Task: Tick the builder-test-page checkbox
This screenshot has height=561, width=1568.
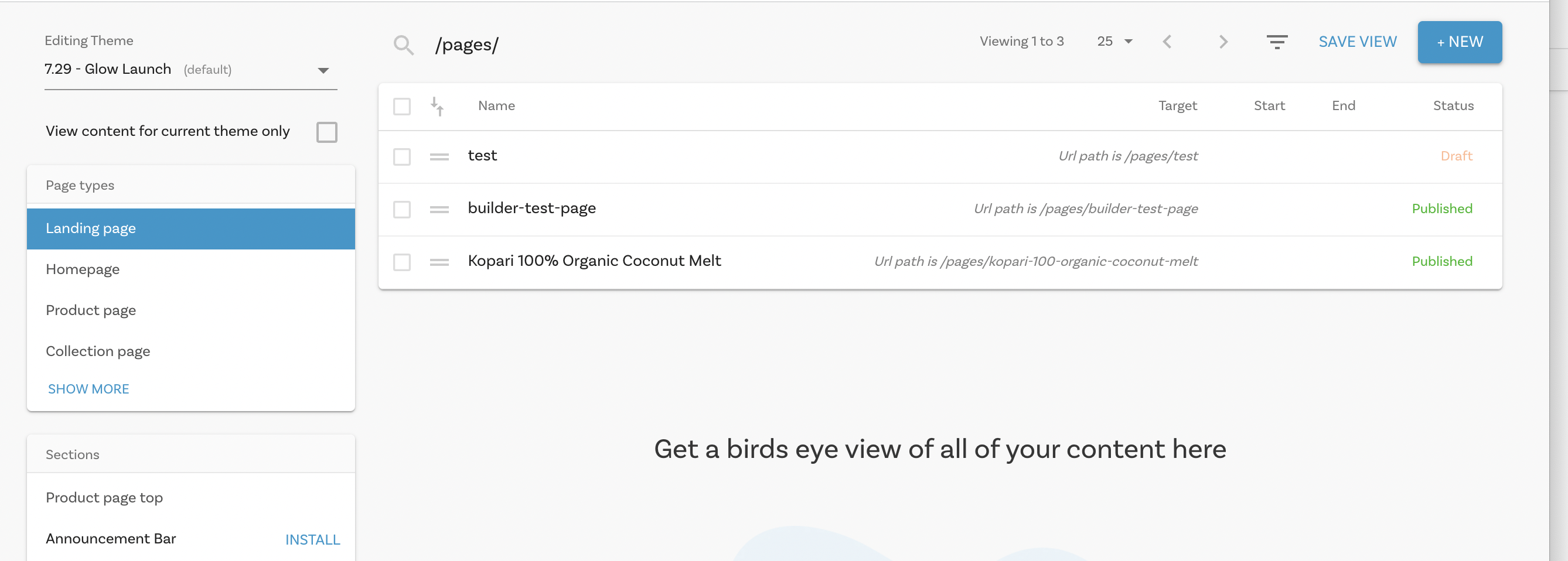Action: 402,209
